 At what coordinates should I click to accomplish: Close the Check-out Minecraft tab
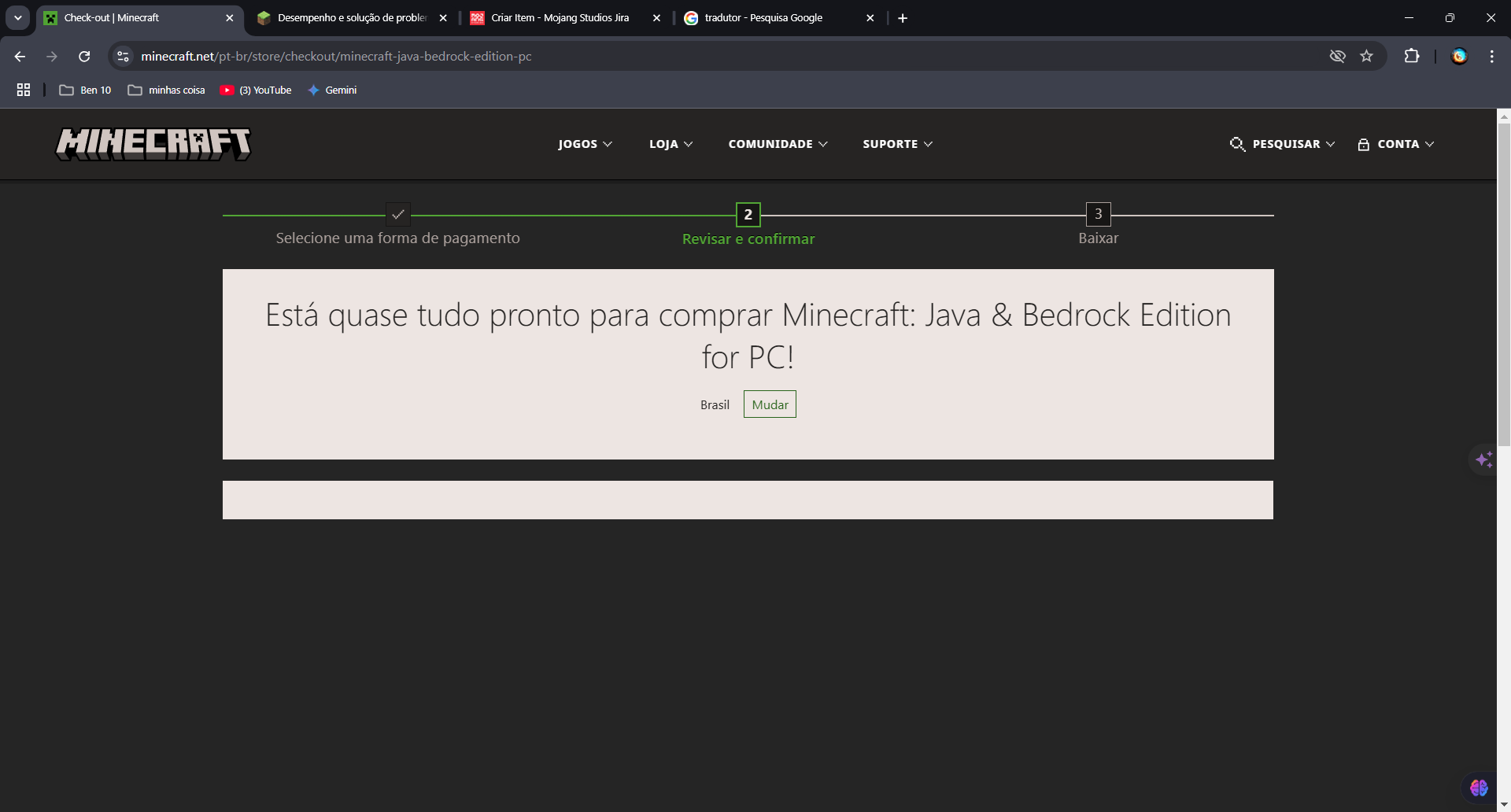(x=230, y=18)
